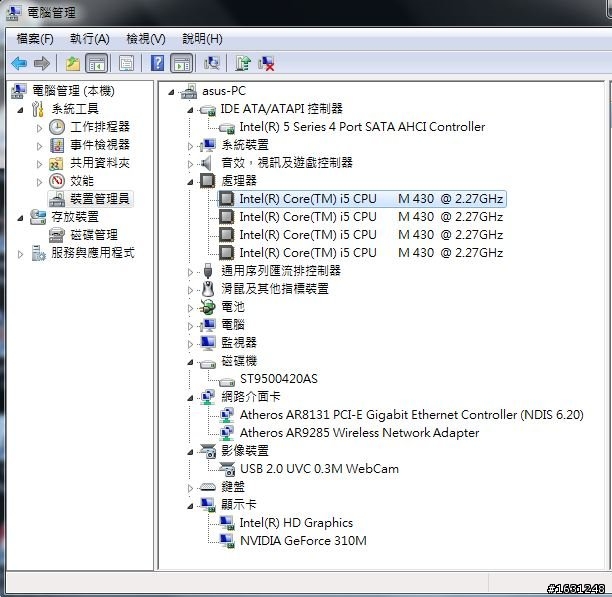The height and width of the screenshot is (597, 612).
Task: Click the Forward arrow toolbar icon
Action: [x=42, y=63]
